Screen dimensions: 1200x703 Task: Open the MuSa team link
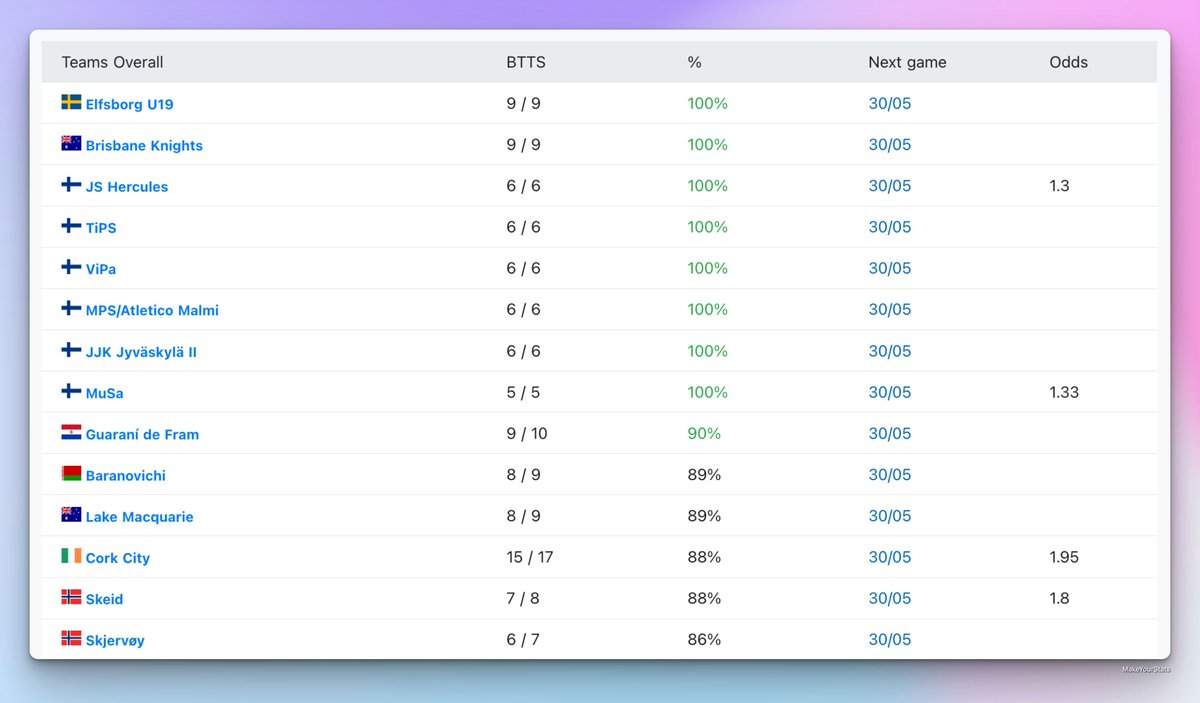point(105,393)
